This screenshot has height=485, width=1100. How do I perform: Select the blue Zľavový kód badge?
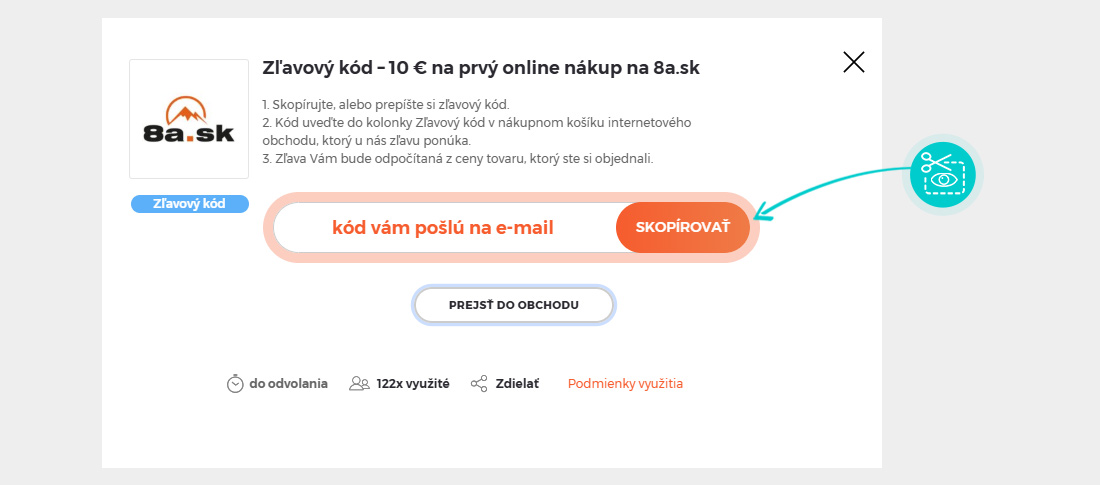tap(189, 204)
